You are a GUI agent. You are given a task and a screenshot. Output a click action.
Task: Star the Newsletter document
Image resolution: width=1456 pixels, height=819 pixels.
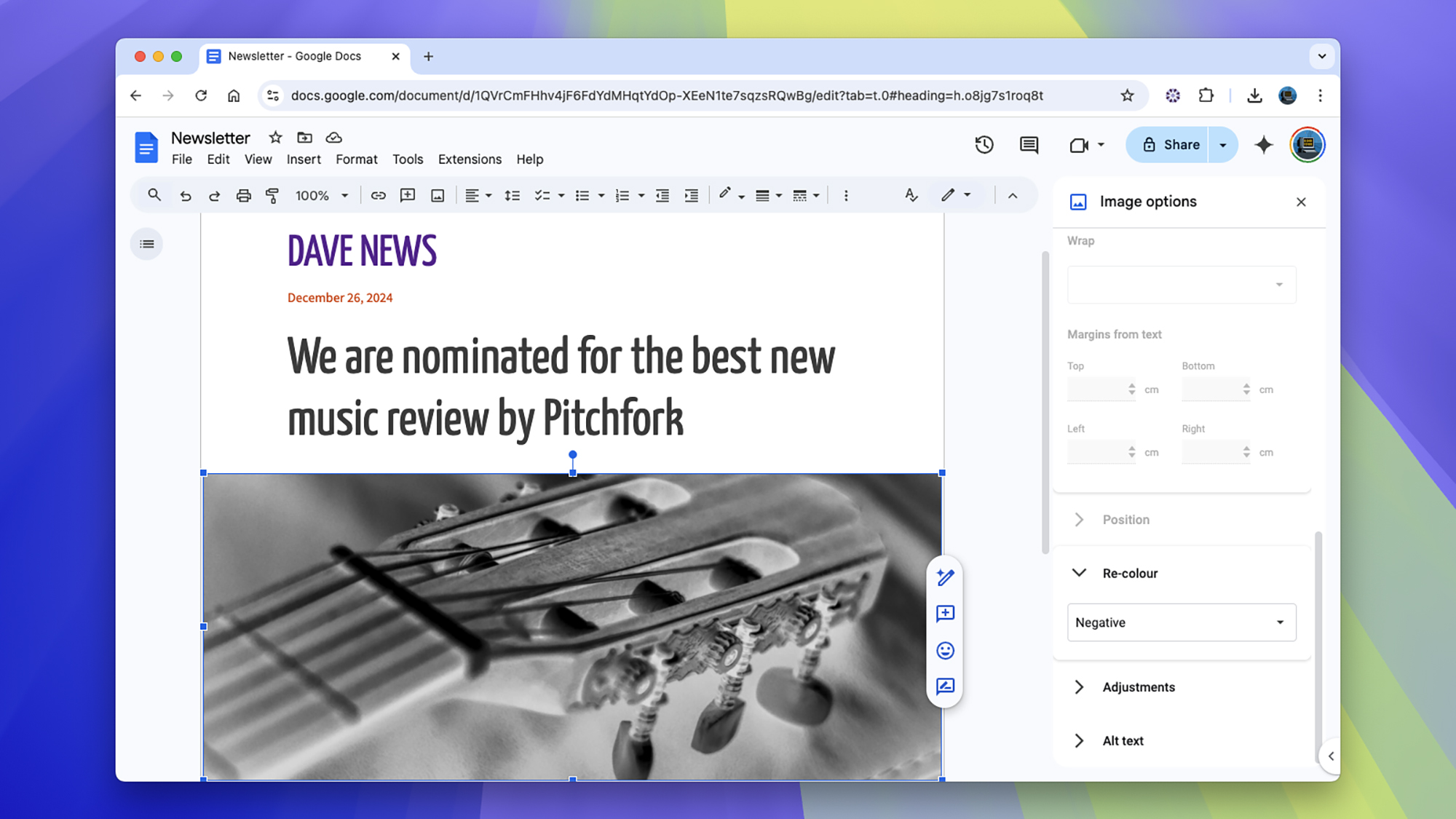pyautogui.click(x=275, y=138)
